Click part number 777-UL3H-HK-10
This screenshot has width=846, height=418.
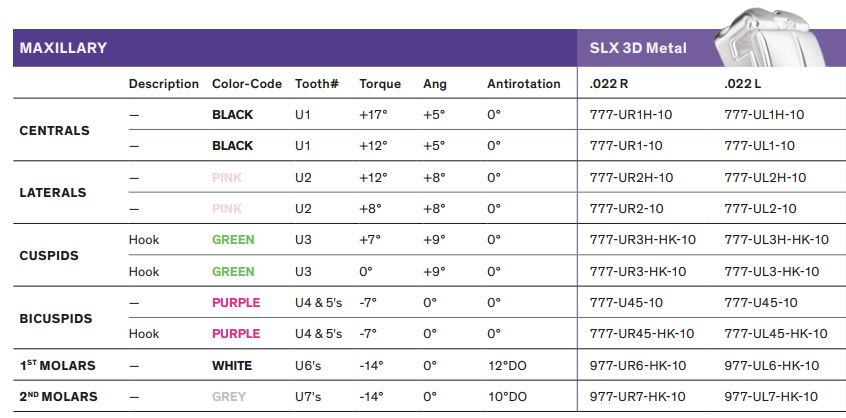click(776, 240)
